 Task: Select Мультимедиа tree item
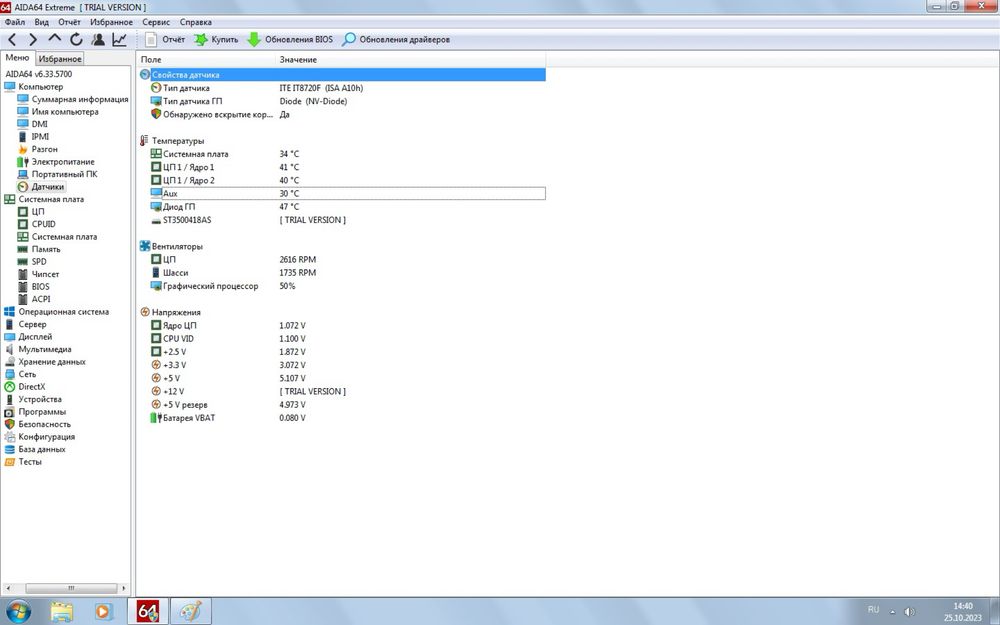coord(38,349)
